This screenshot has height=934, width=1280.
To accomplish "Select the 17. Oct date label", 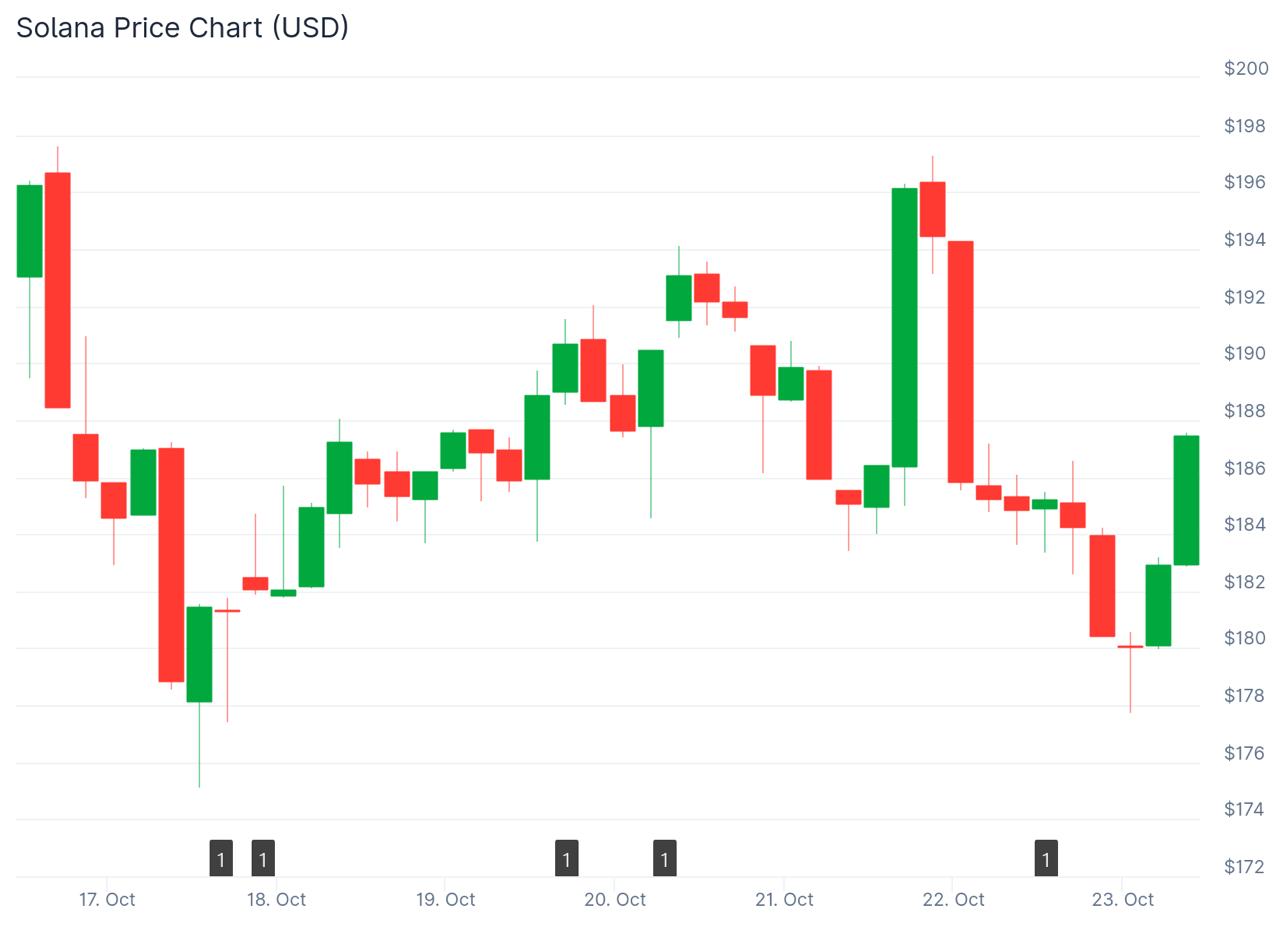I will [107, 899].
